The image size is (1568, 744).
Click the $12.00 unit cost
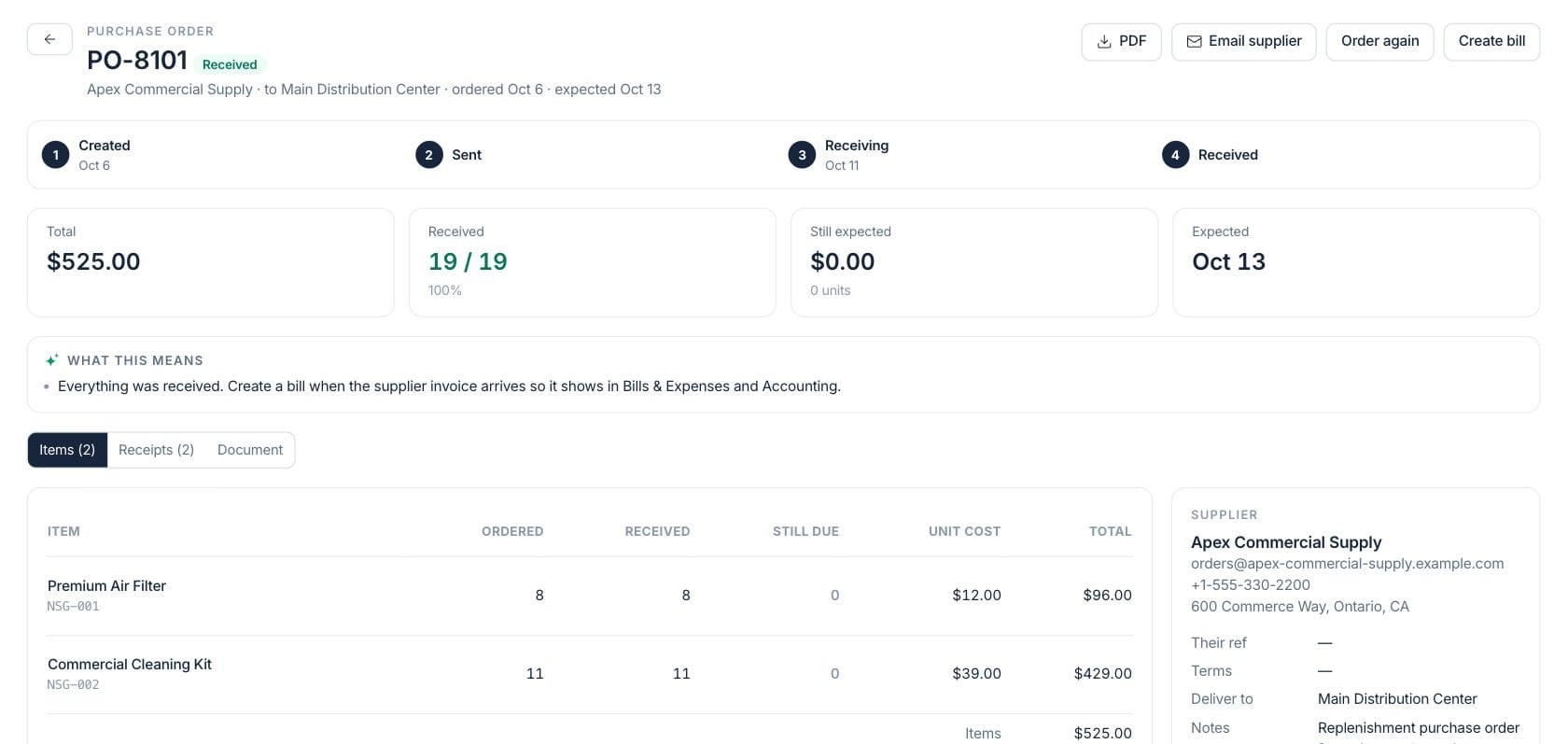(976, 596)
